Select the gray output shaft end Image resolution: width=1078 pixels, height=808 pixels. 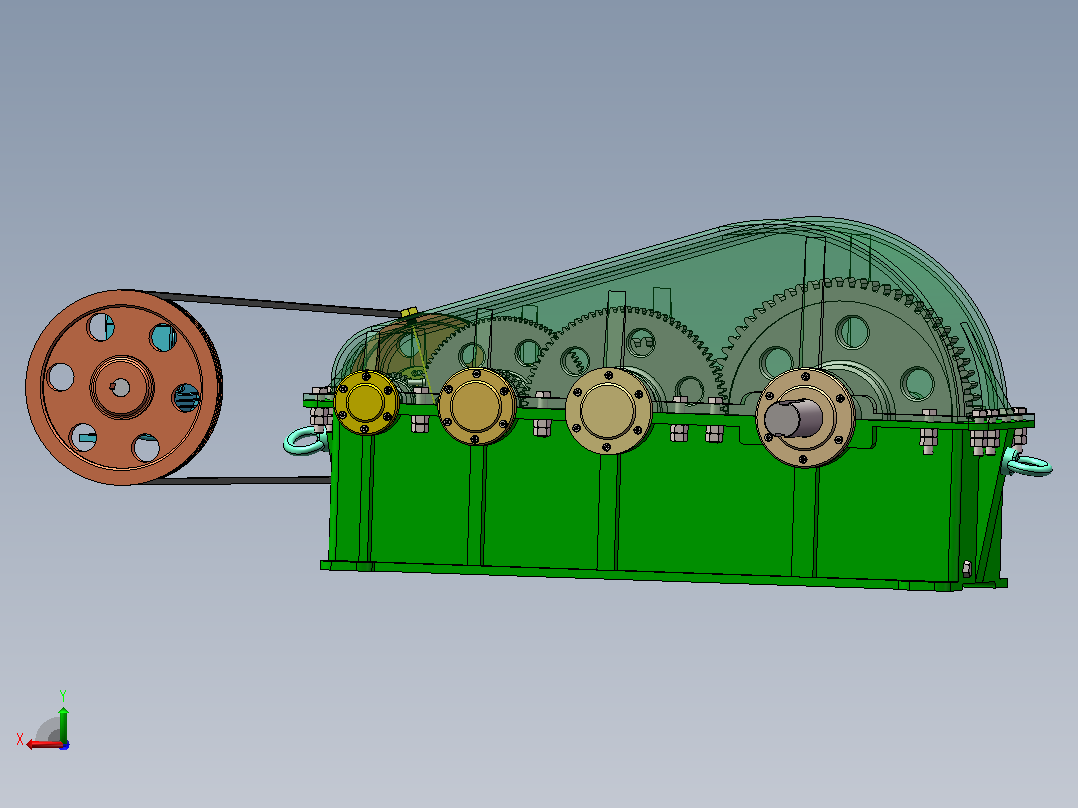(793, 419)
